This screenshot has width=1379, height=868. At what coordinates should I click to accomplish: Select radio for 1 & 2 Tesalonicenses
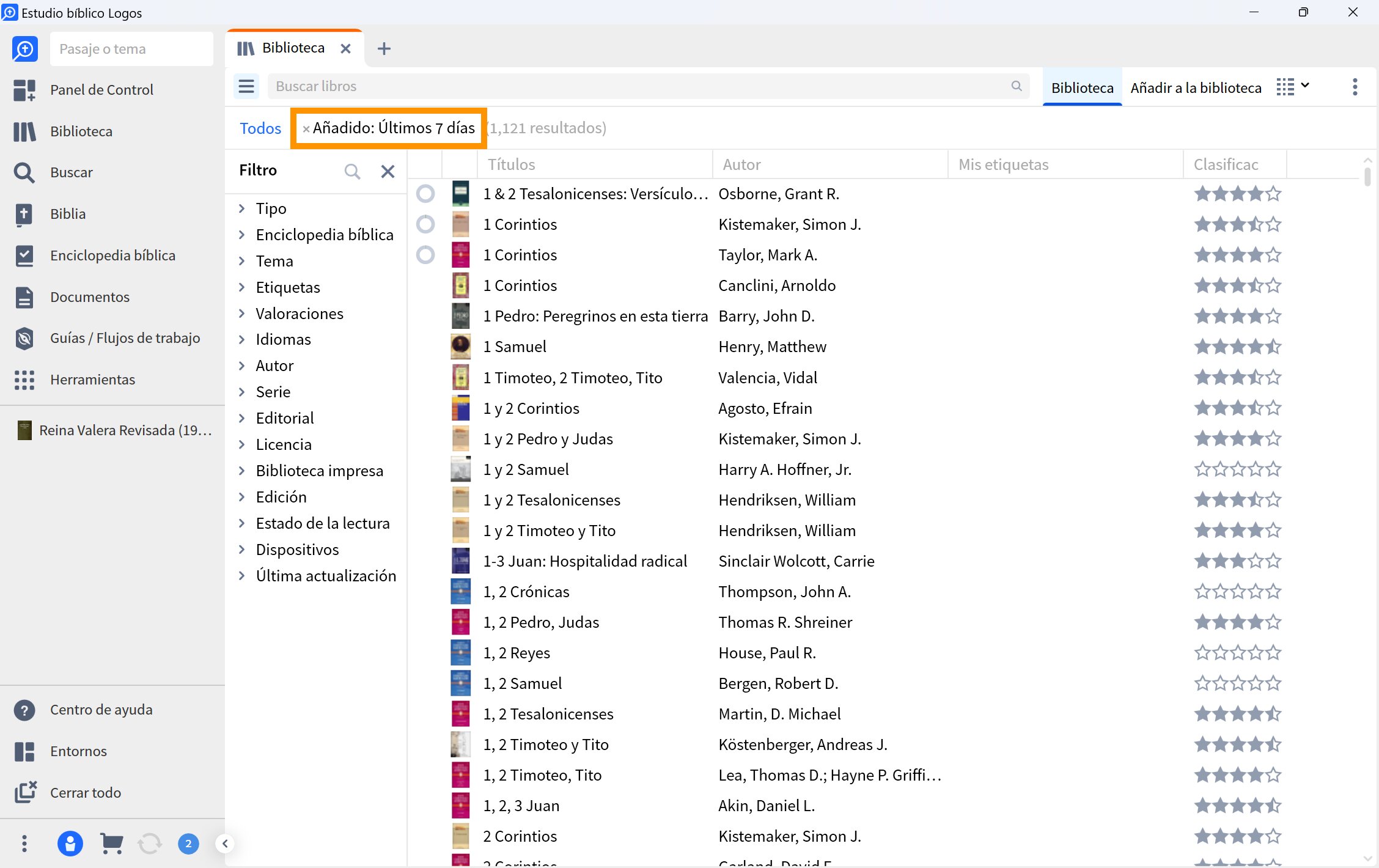[x=425, y=194]
